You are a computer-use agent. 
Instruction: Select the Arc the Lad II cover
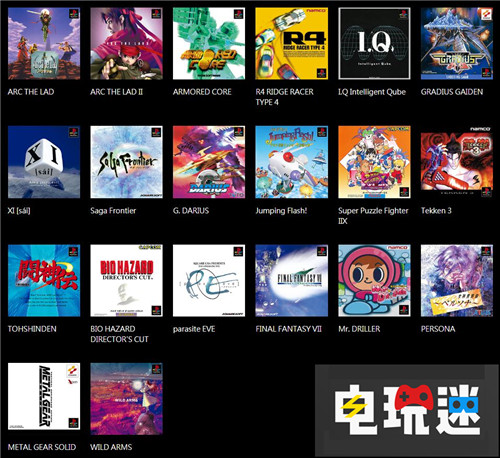coord(126,44)
